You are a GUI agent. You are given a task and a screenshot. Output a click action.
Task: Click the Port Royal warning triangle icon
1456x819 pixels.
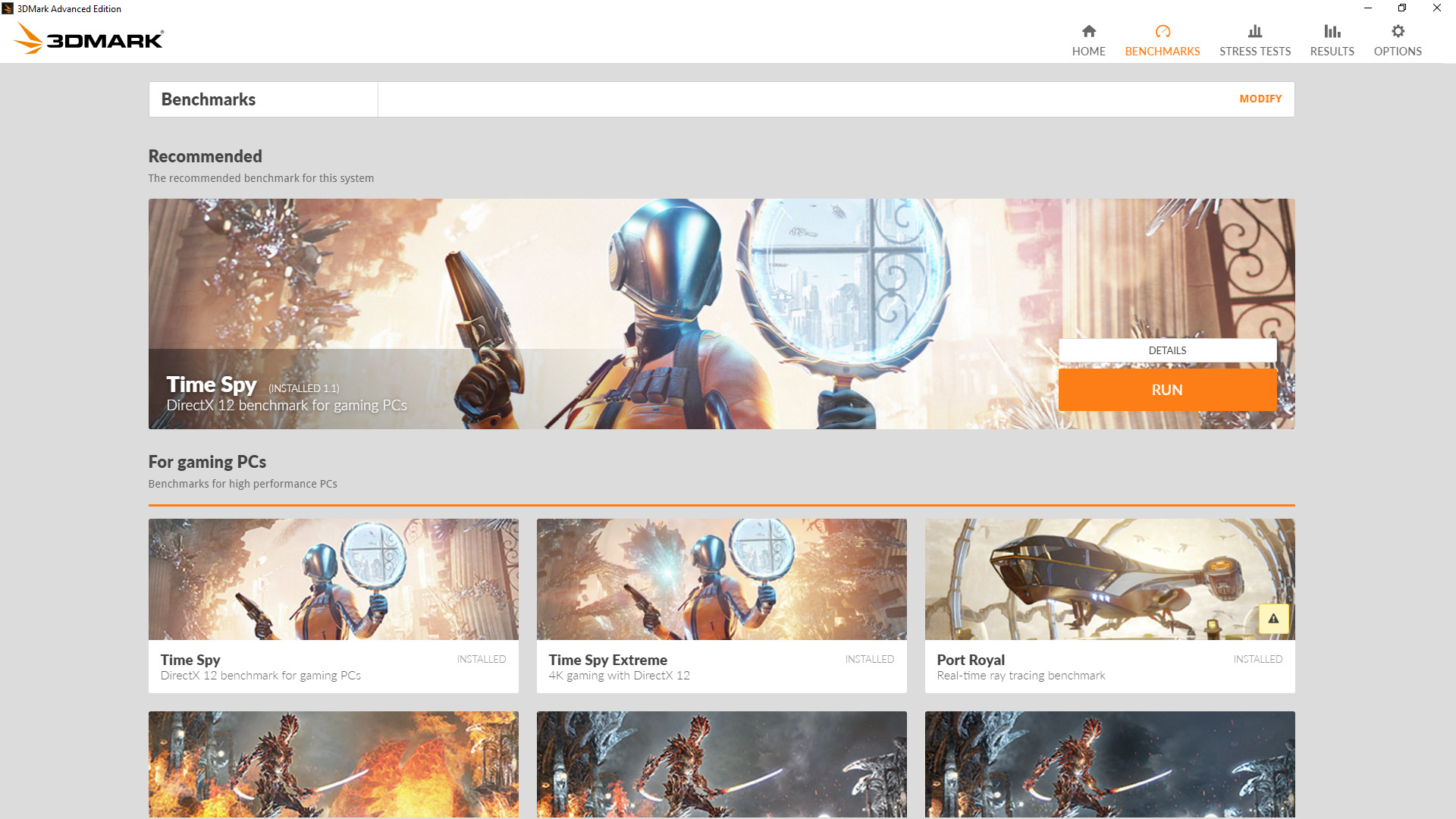pyautogui.click(x=1273, y=619)
